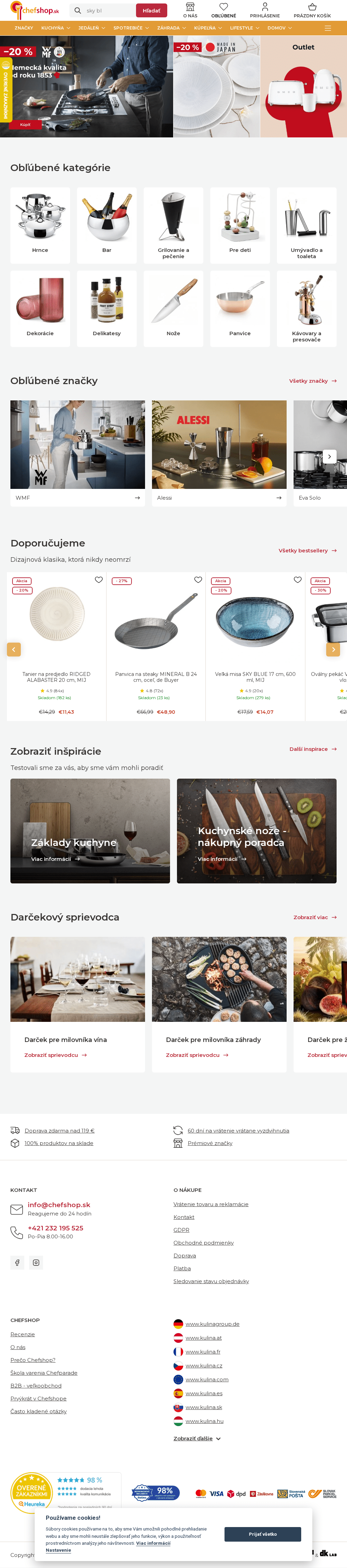The height and width of the screenshot is (1568, 347).
Task: Open the hamburger menu icon in the navigation bar
Action: (x=328, y=28)
